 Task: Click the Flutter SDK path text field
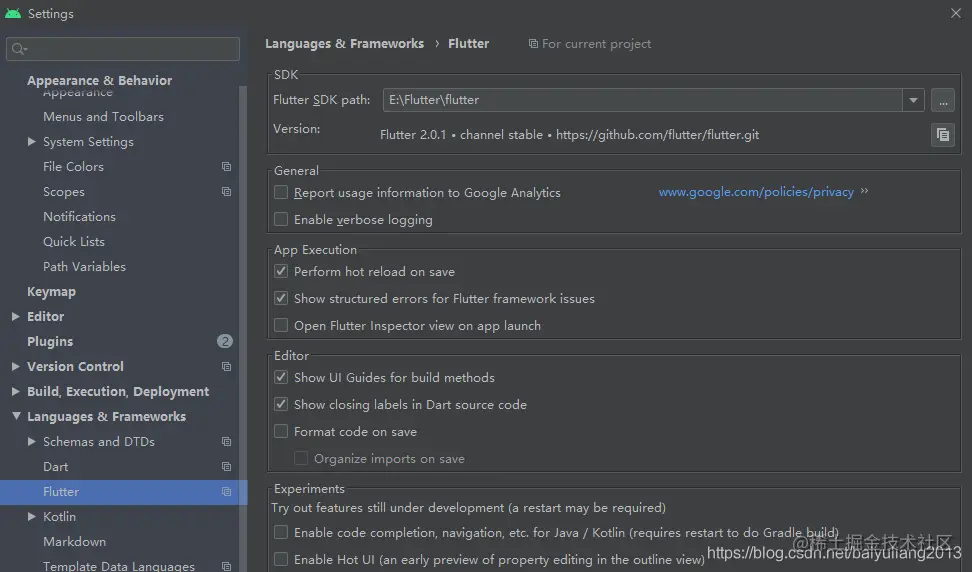(x=642, y=100)
